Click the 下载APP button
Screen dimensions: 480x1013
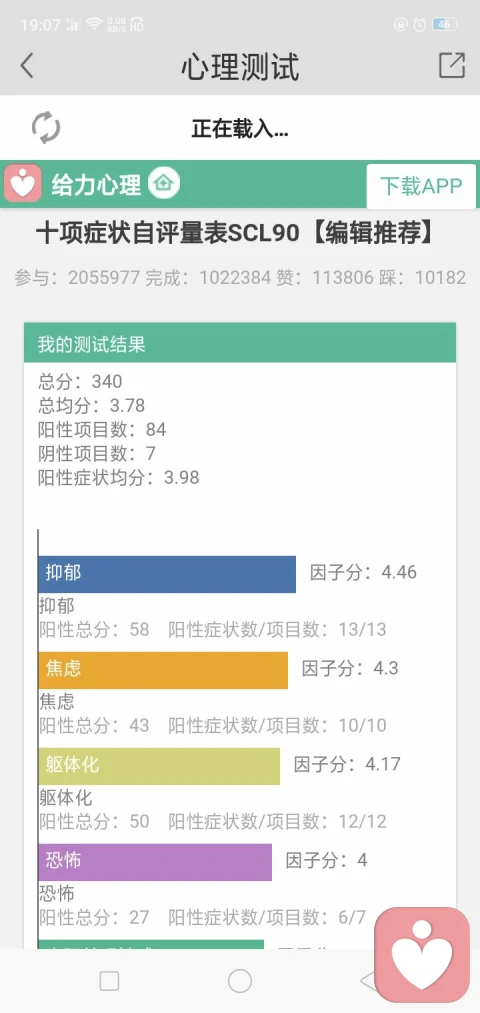(x=421, y=186)
